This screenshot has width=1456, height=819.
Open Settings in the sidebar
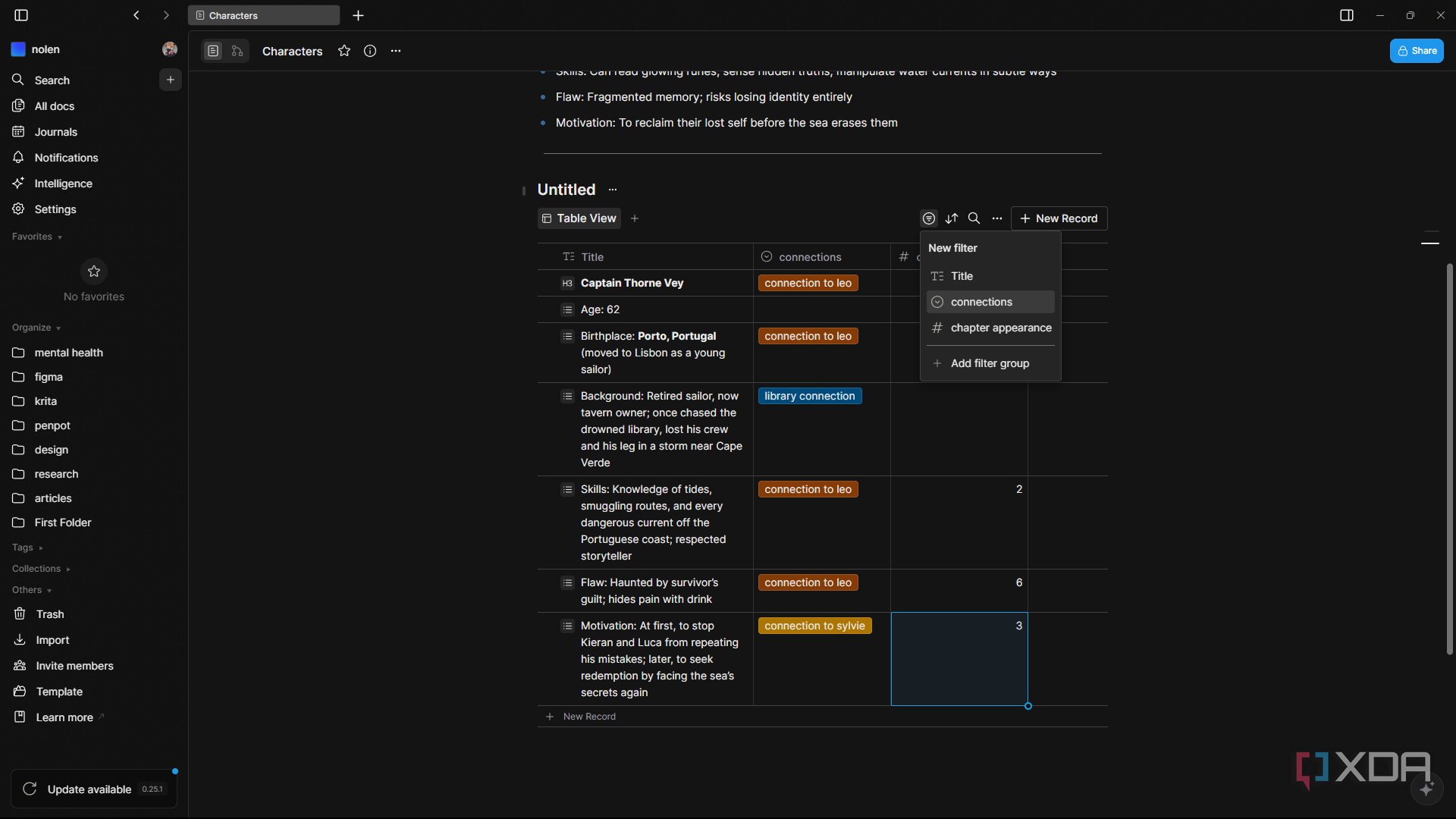coord(94,209)
